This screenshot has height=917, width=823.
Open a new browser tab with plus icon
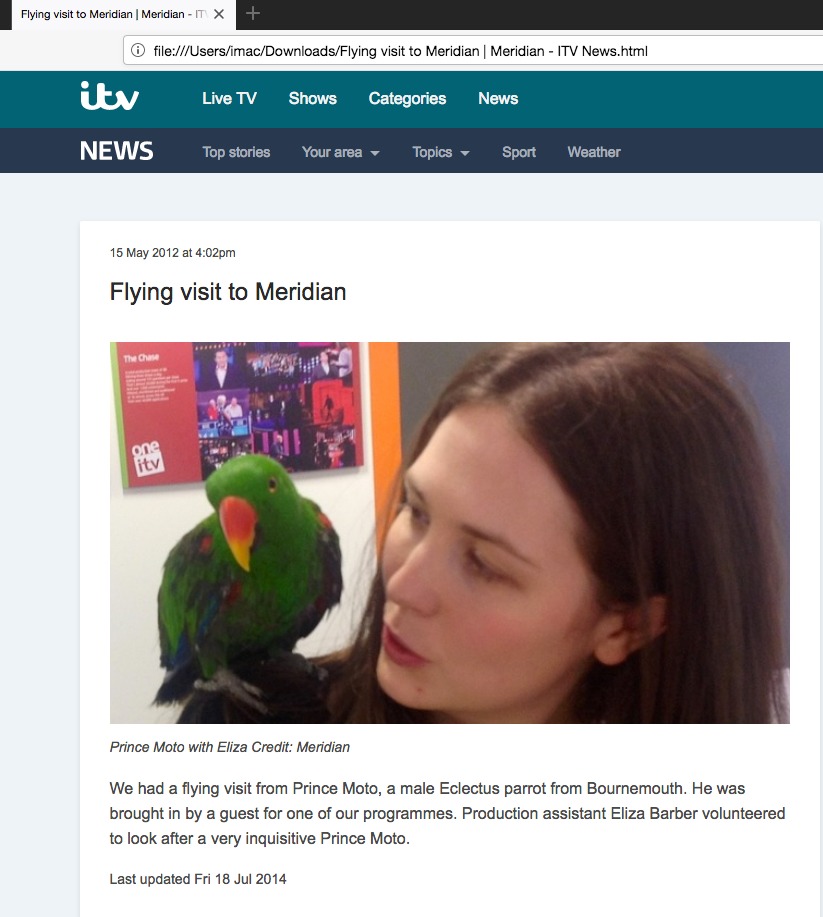pyautogui.click(x=253, y=13)
